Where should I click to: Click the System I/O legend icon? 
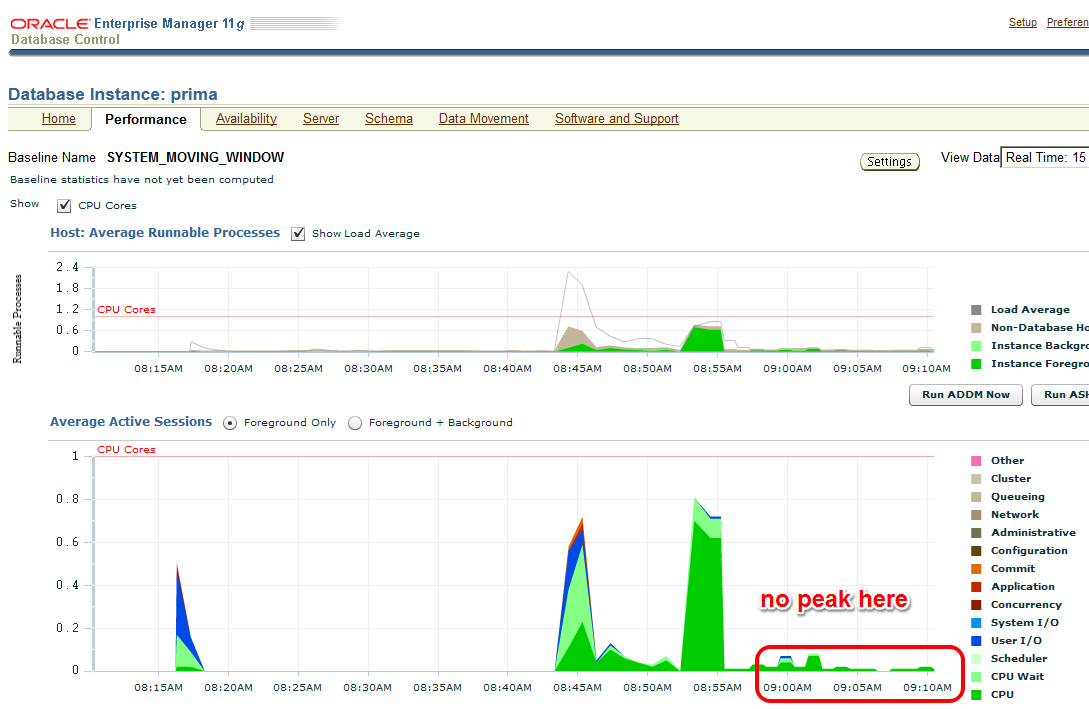pos(976,623)
